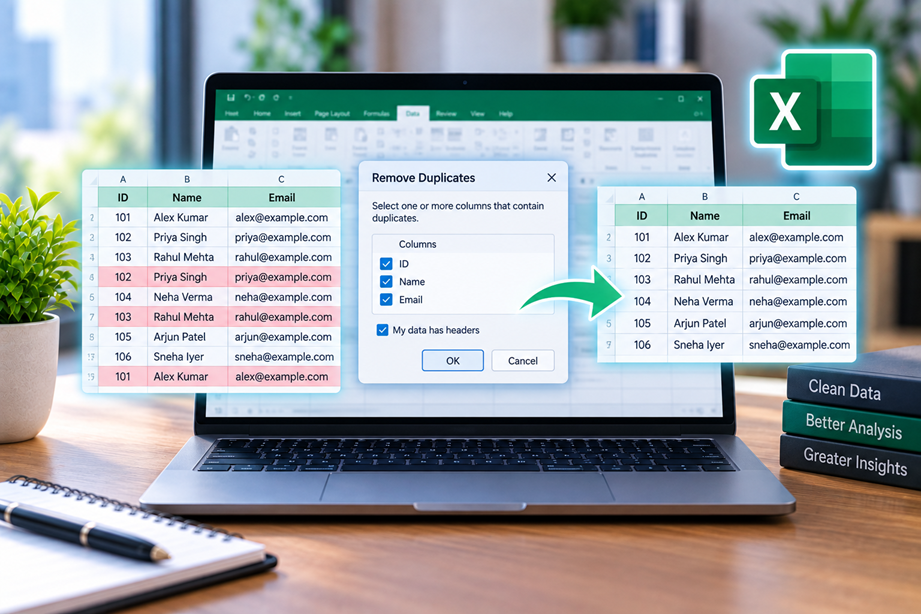Toggle the Name column checkbox
Viewport: 921px width, 614px height.
(386, 281)
